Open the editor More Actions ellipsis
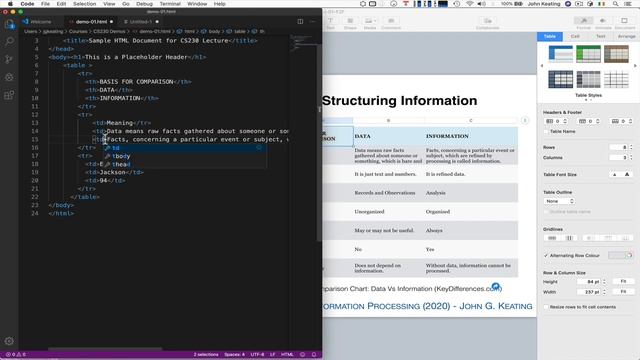640x360 pixels. [313, 21]
